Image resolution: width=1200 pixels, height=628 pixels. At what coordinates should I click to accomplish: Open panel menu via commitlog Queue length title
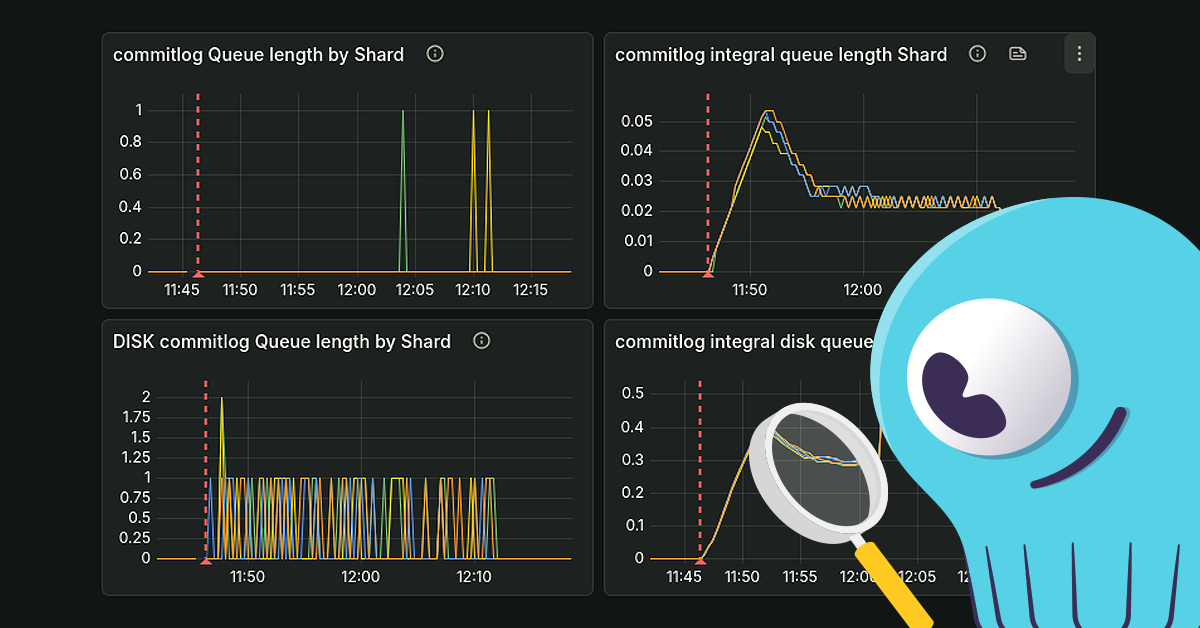click(258, 54)
